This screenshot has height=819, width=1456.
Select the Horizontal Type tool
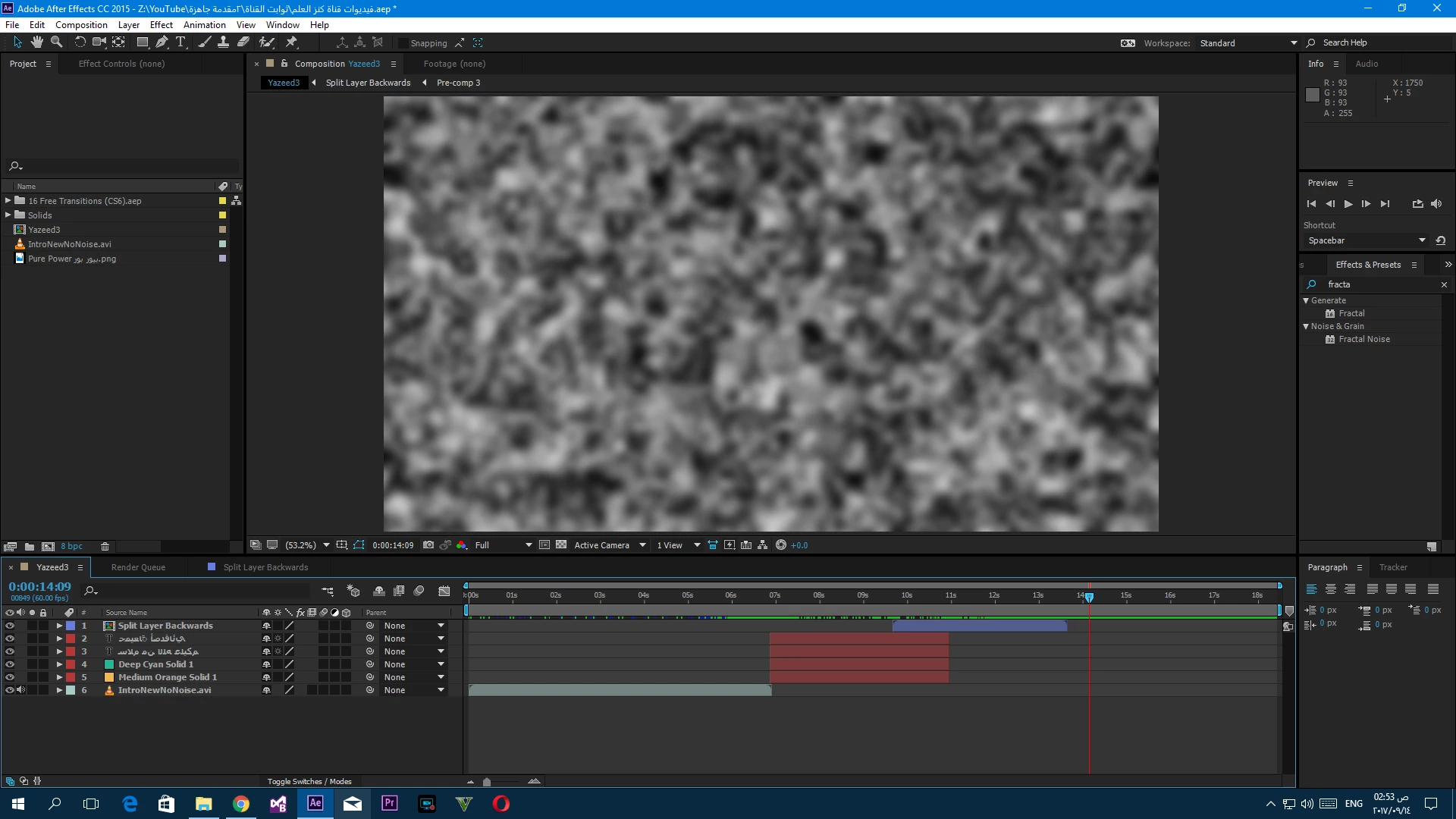click(x=180, y=42)
